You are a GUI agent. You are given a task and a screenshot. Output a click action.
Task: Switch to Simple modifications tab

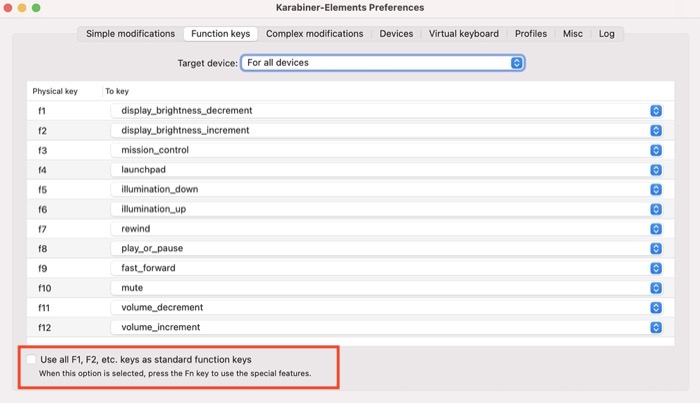pyautogui.click(x=130, y=33)
